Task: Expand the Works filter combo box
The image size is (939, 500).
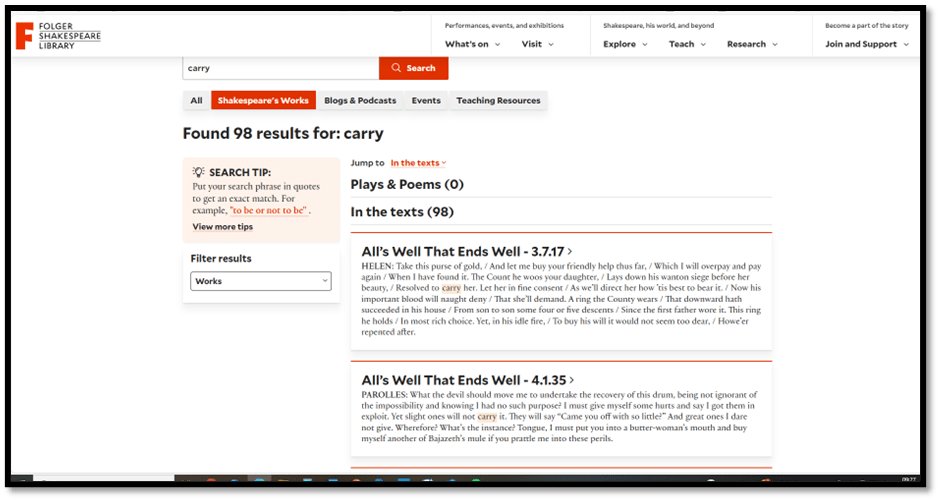Action: [x=260, y=281]
